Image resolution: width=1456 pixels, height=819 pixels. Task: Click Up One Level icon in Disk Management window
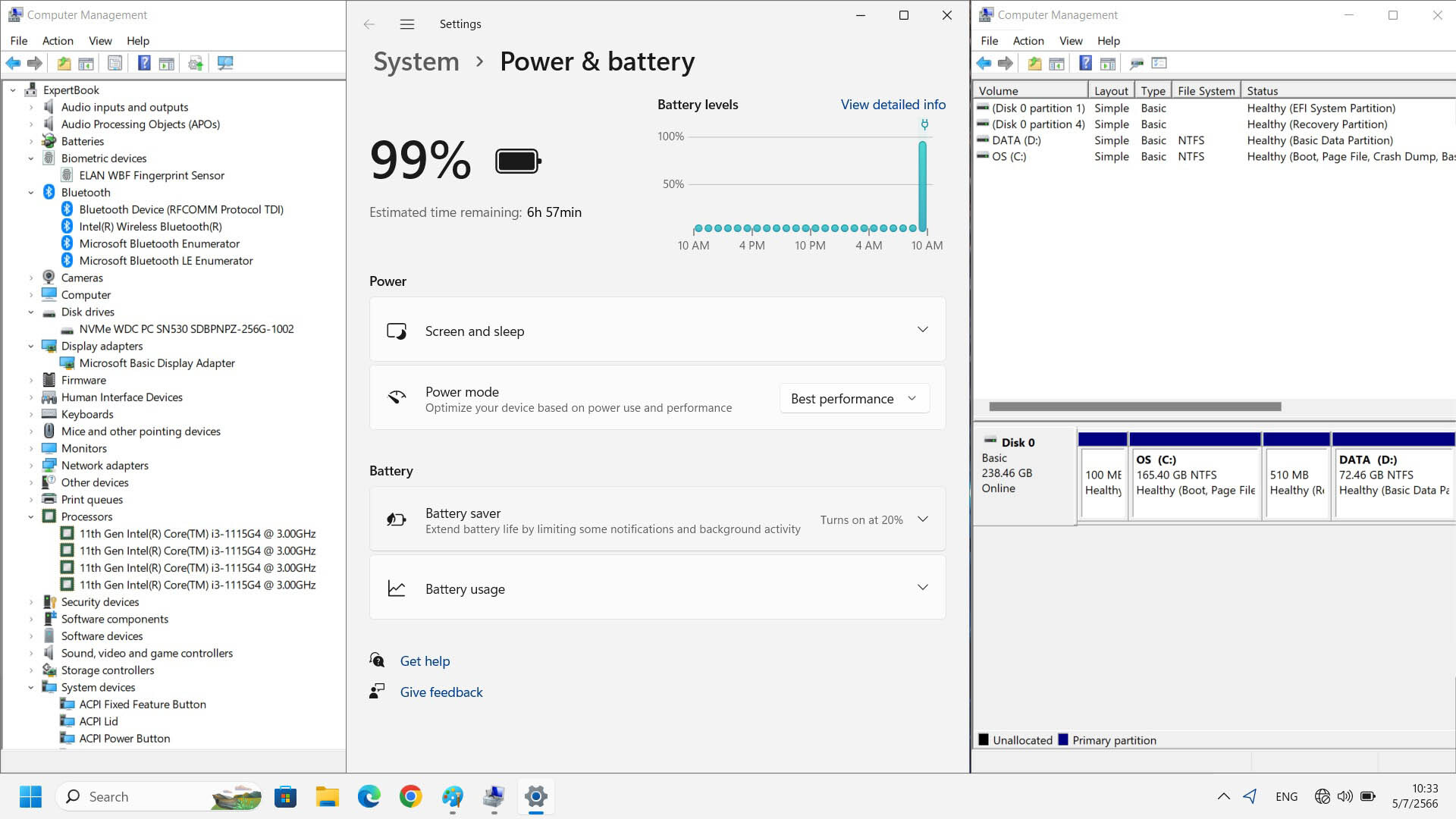click(1035, 64)
